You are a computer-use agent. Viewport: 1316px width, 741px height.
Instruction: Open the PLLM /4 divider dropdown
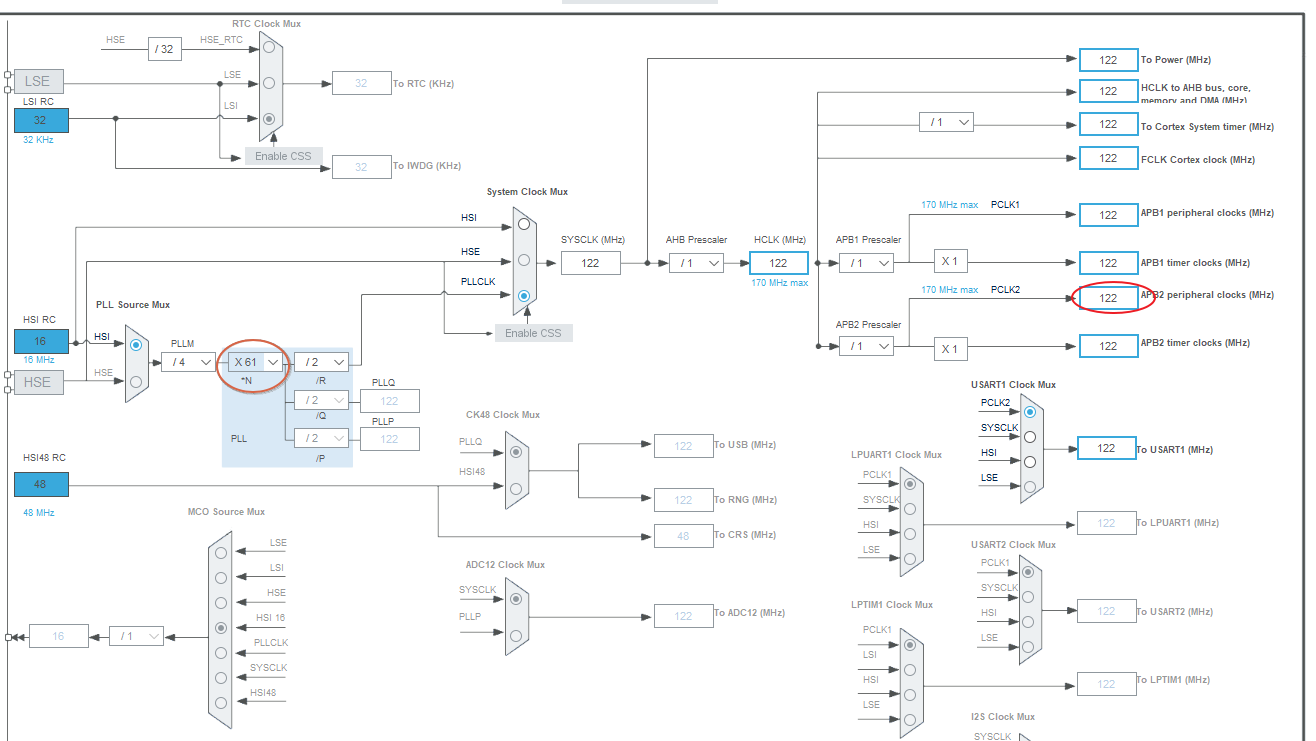coord(188,362)
